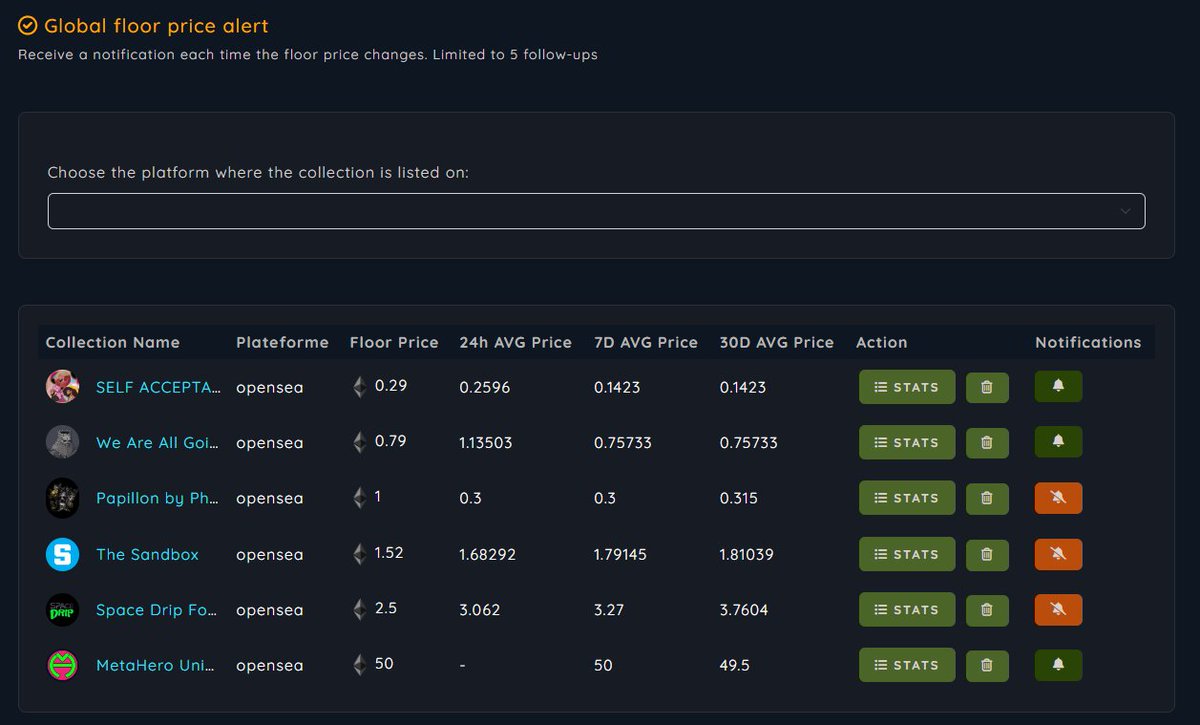This screenshot has height=725, width=1200.
Task: Select 30D average value 1.81039
Action: coord(747,554)
